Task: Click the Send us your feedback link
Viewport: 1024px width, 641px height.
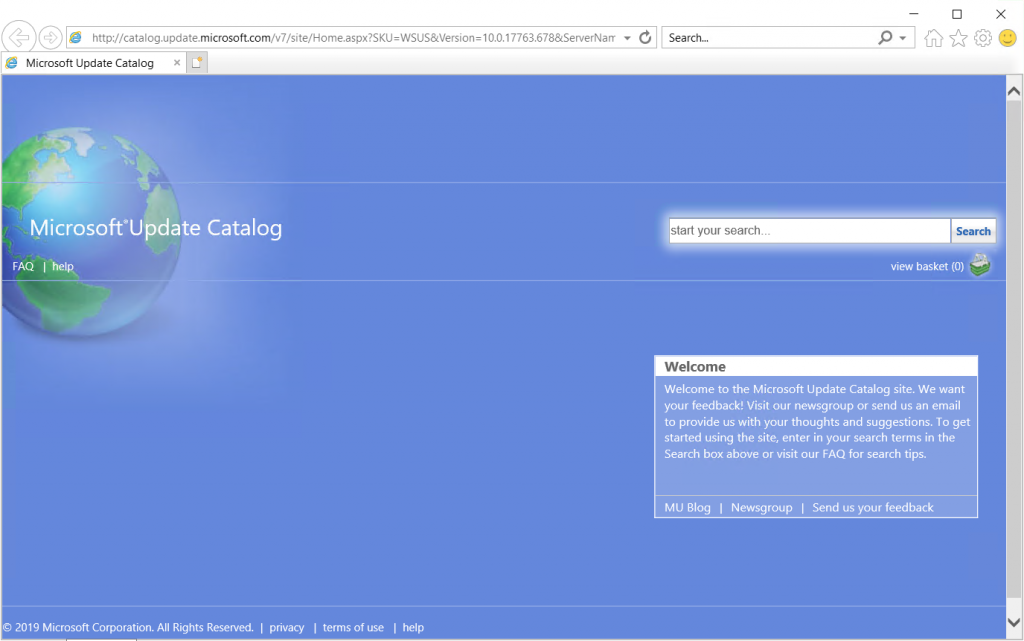Action: pos(872,507)
